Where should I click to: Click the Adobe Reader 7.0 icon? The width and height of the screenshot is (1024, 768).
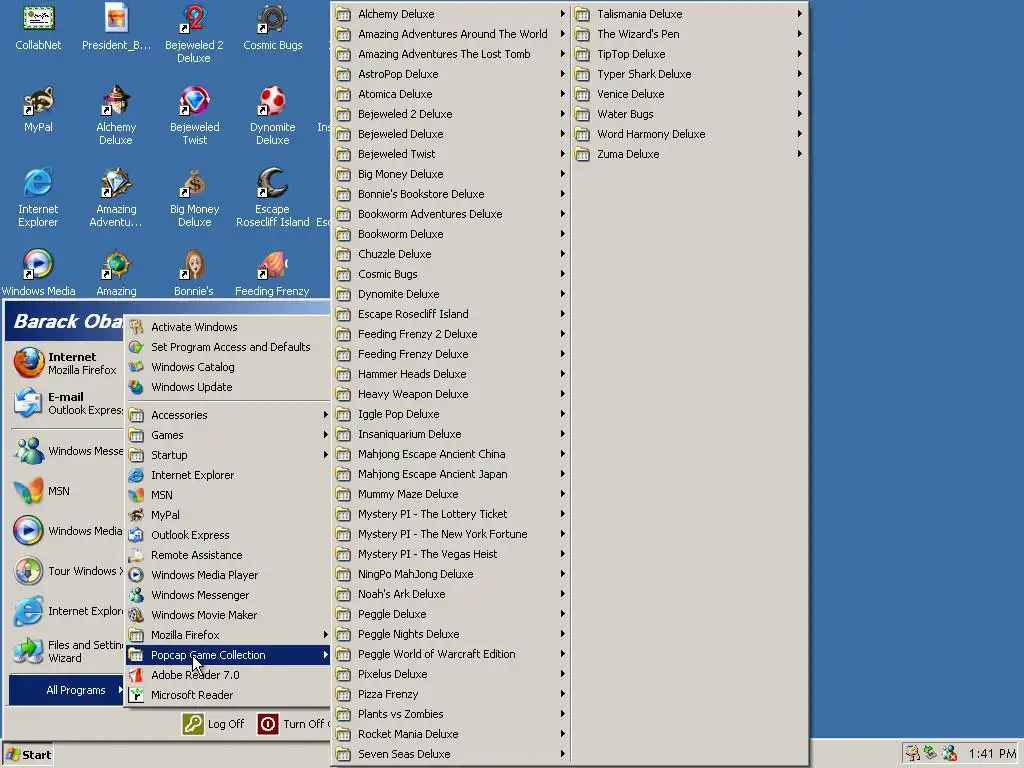coord(136,675)
